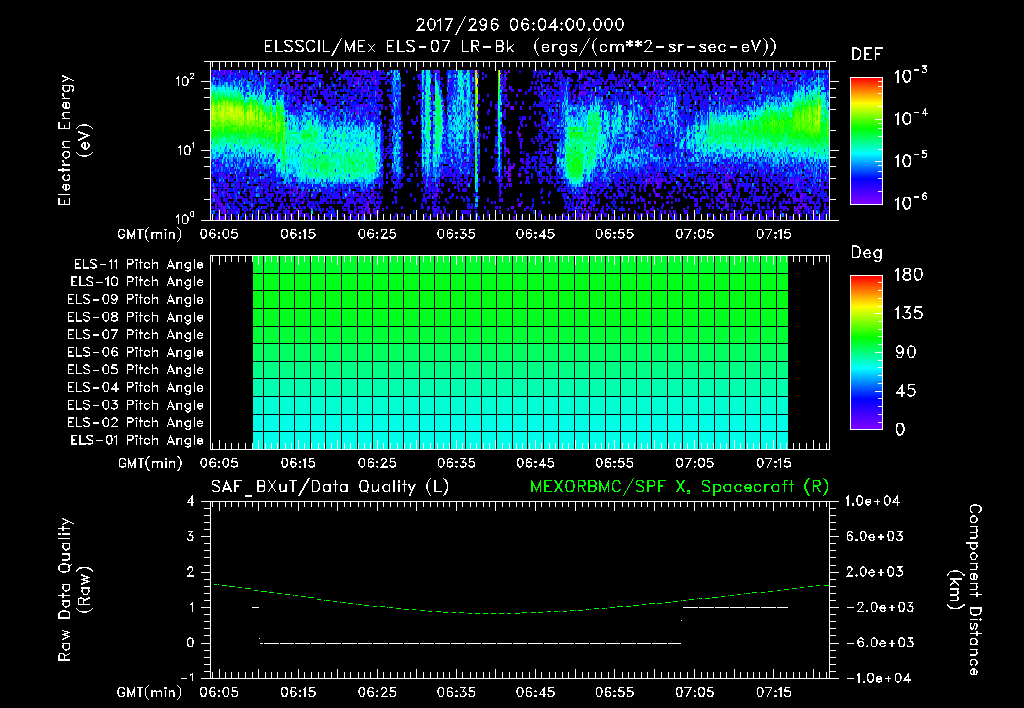Click the ELS-09 Pitch Angle row label
The width and height of the screenshot is (1024, 708).
pyautogui.click(x=136, y=300)
